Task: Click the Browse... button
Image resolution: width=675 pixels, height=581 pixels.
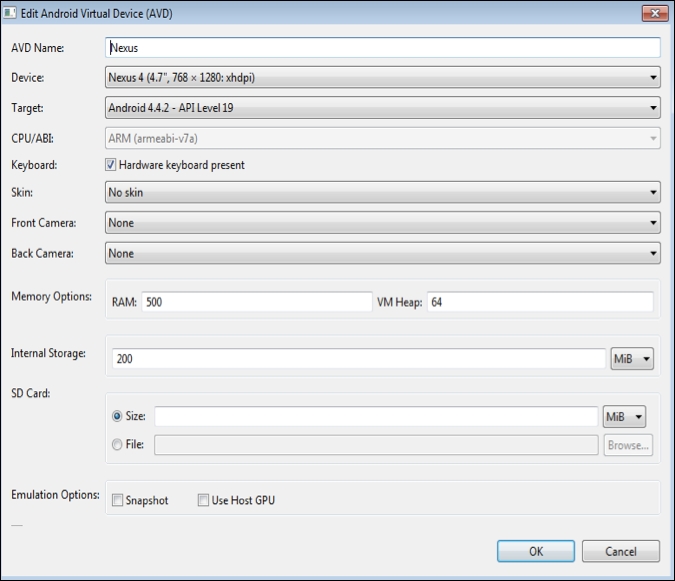Action: point(628,445)
